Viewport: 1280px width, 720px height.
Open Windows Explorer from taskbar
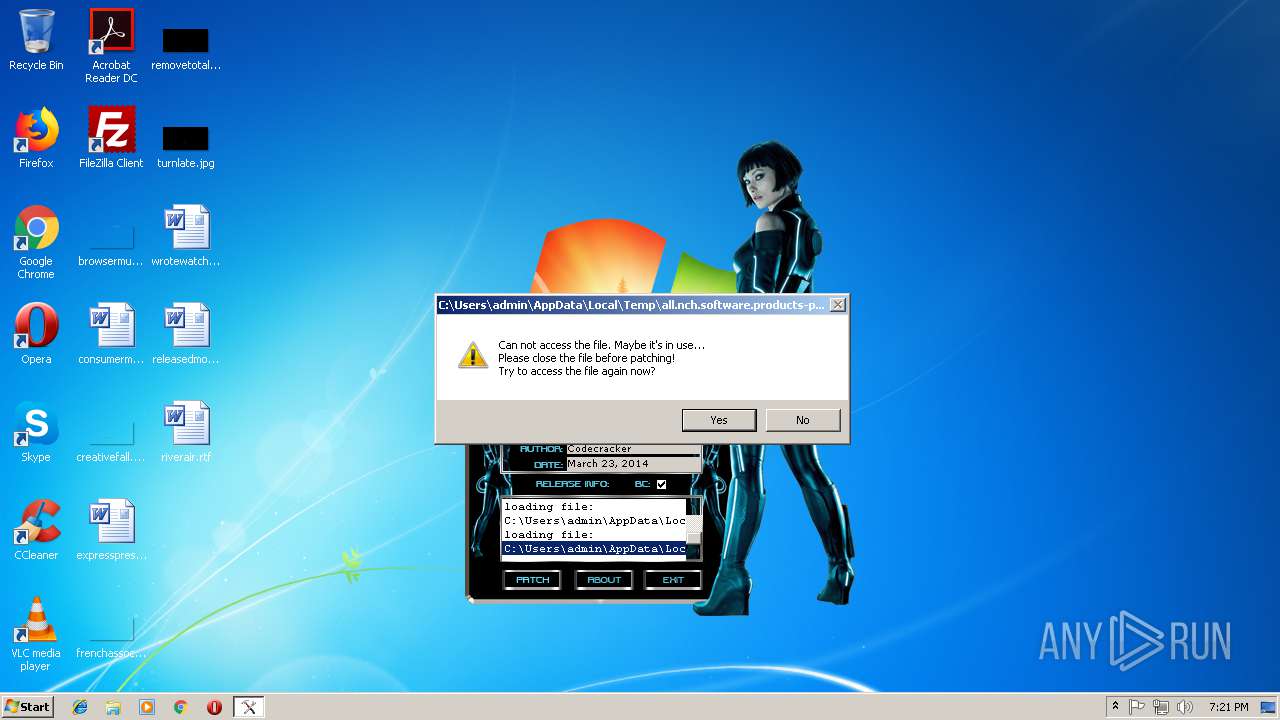(x=113, y=707)
